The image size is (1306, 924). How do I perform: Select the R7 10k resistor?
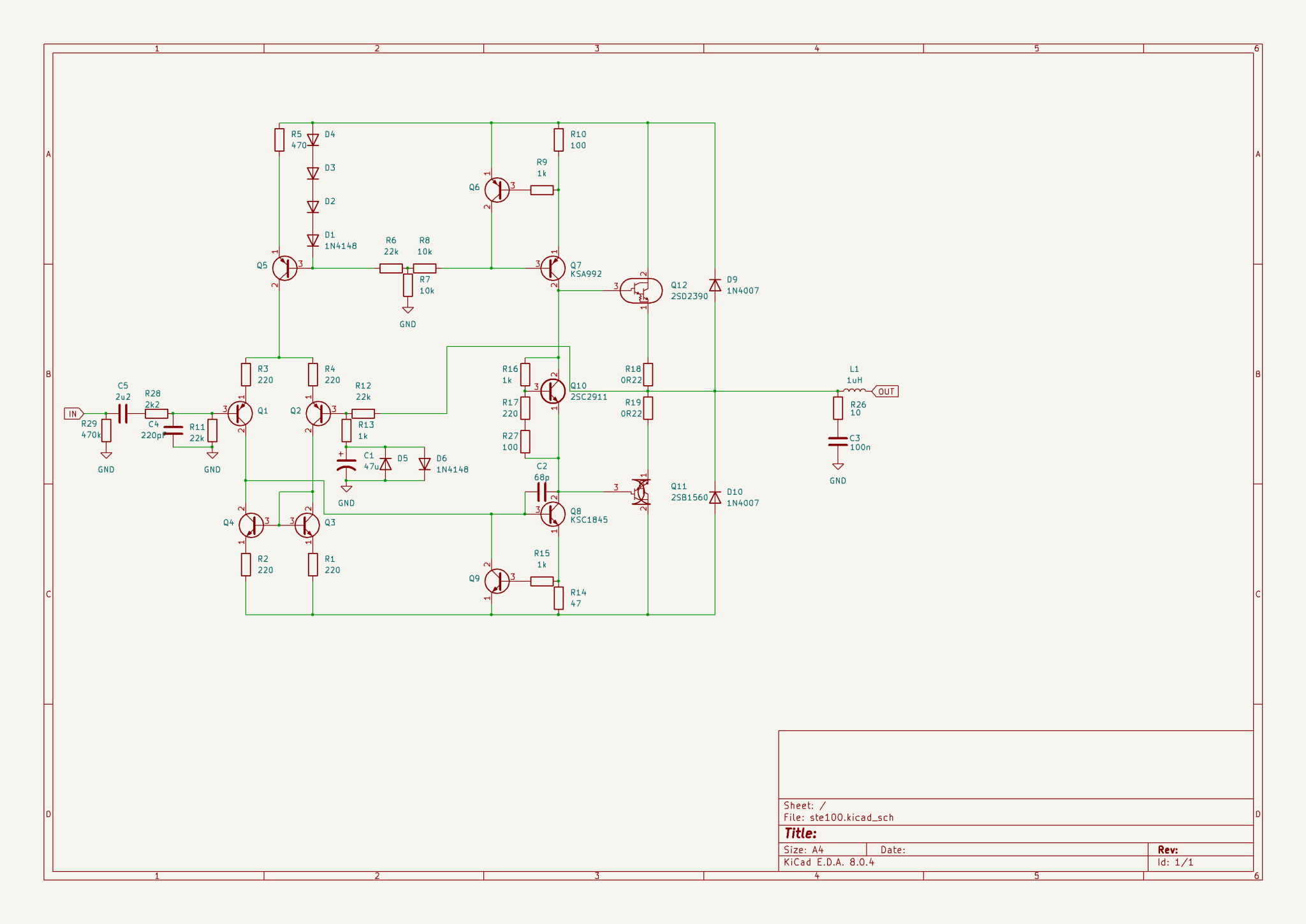tap(408, 285)
